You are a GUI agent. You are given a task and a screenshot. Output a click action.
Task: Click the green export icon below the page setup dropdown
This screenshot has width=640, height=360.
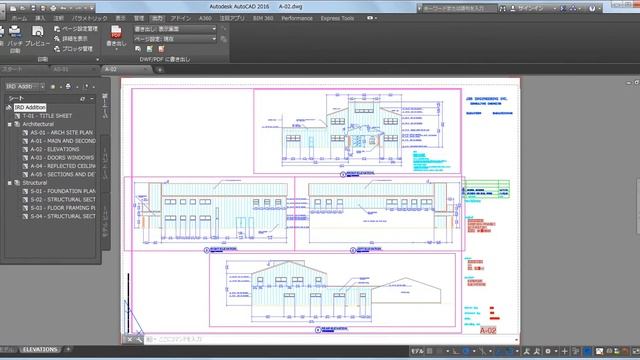[x=150, y=49]
